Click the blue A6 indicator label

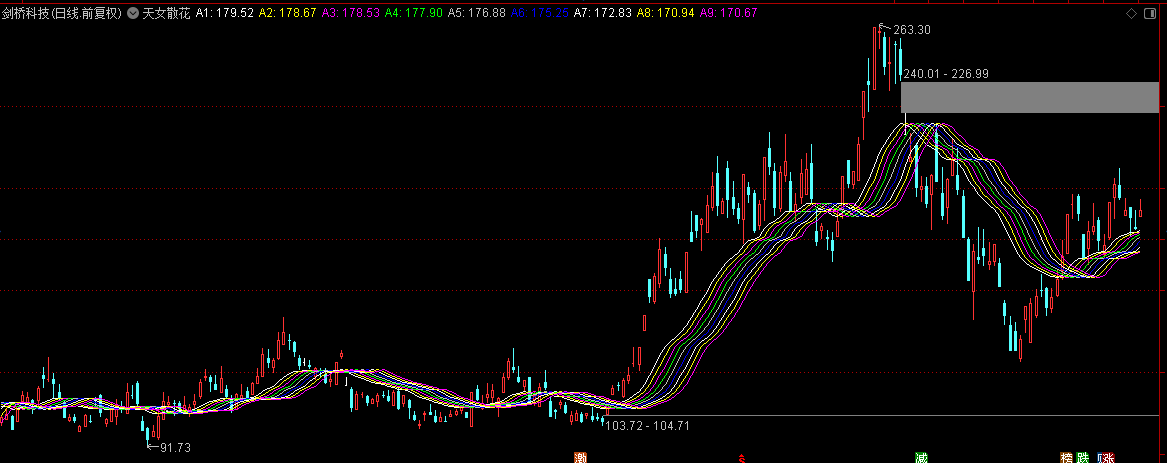[x=538, y=13]
